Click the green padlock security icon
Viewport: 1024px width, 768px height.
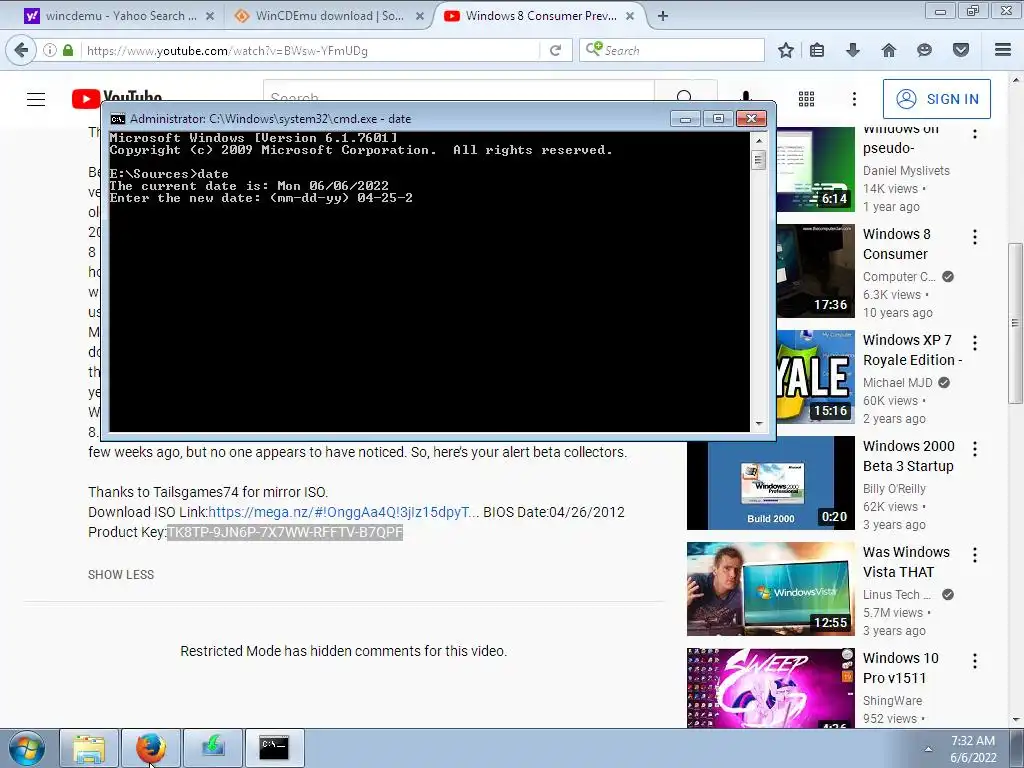coord(68,50)
